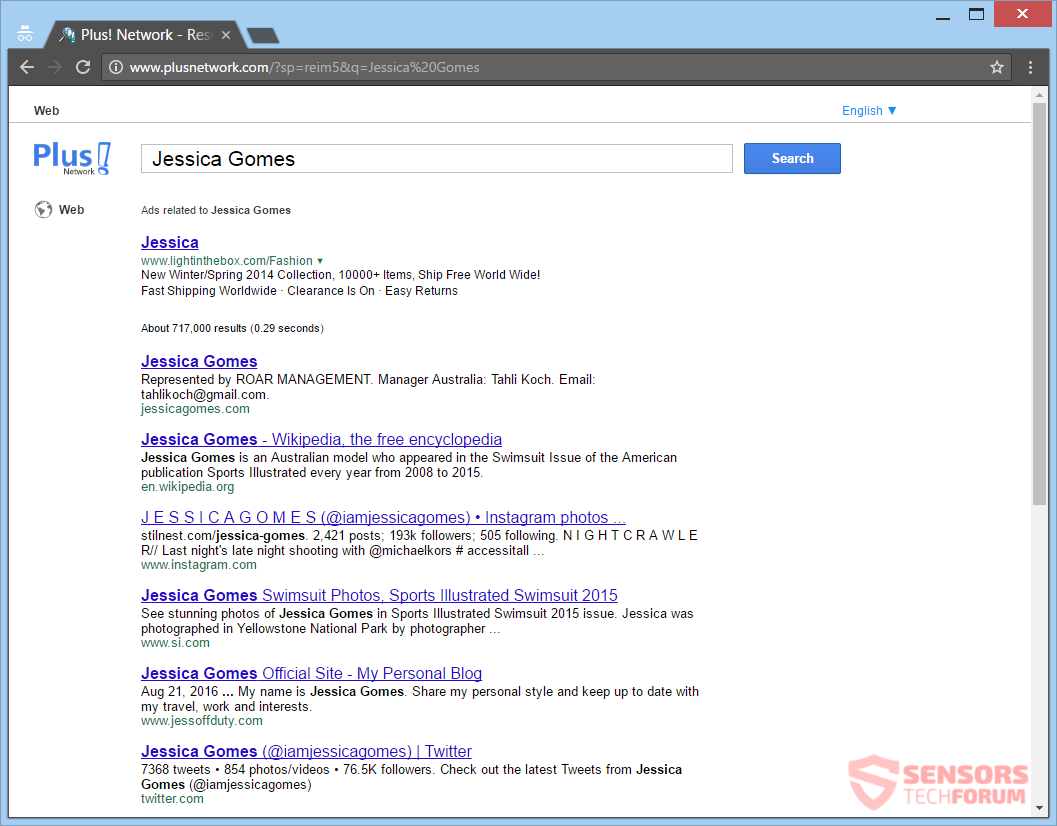Image resolution: width=1057 pixels, height=826 pixels.
Task: Click the page vertical scrollbar thumb
Action: (1039, 303)
